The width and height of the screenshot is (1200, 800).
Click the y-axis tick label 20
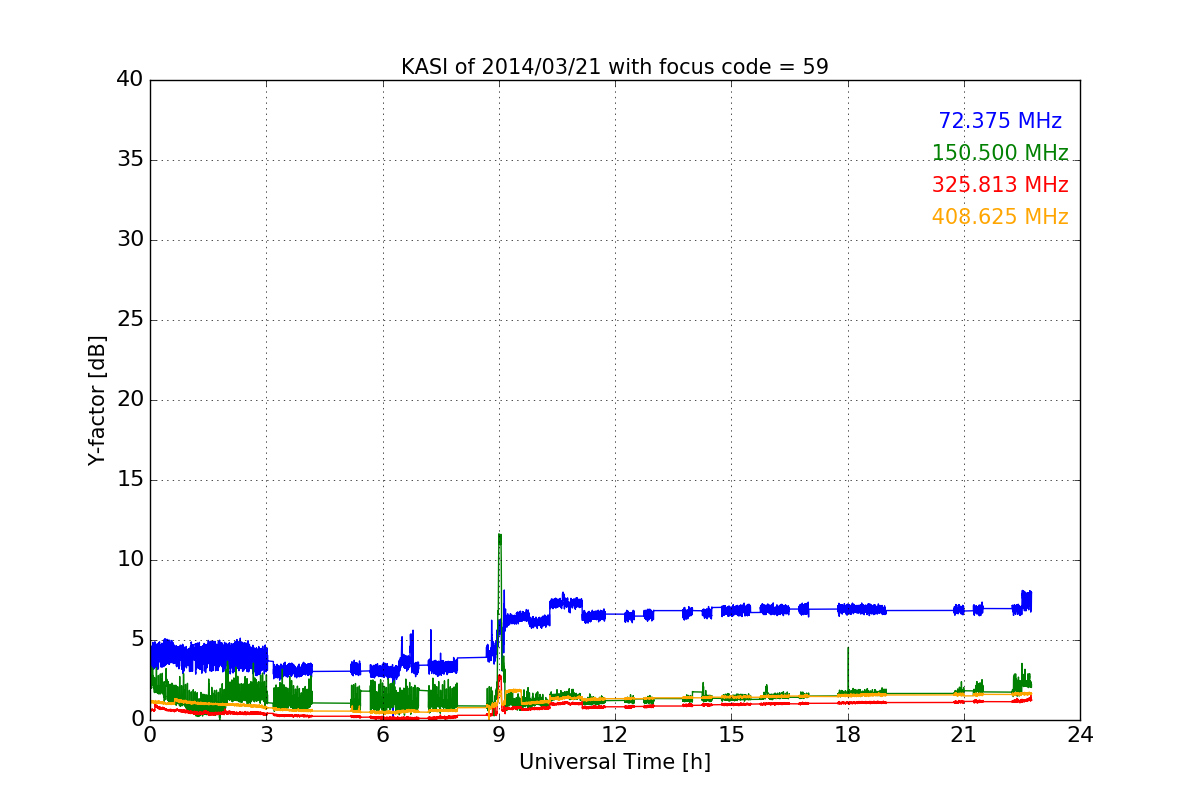pos(130,400)
